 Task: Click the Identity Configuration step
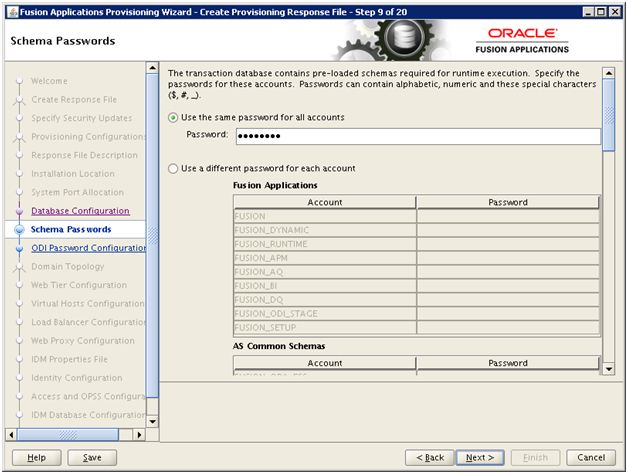click(77, 378)
